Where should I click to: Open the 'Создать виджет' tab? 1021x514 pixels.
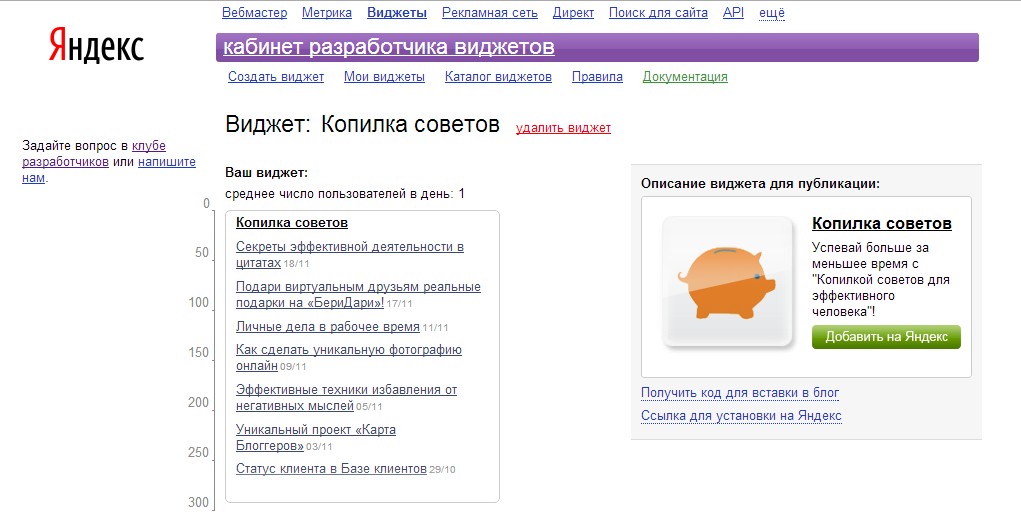click(x=276, y=77)
